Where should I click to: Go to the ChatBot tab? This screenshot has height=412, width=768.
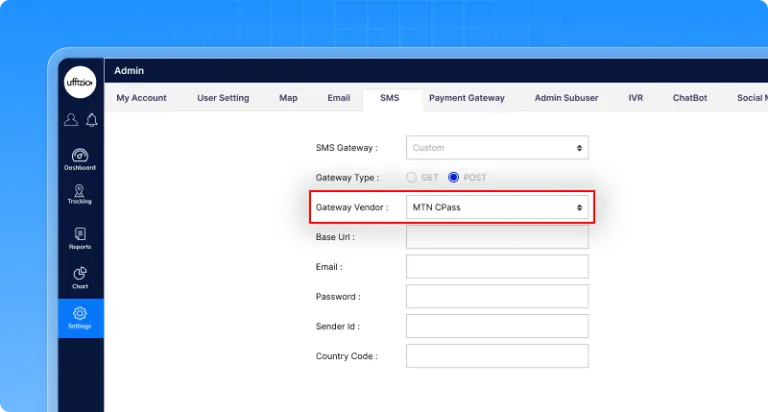point(689,98)
